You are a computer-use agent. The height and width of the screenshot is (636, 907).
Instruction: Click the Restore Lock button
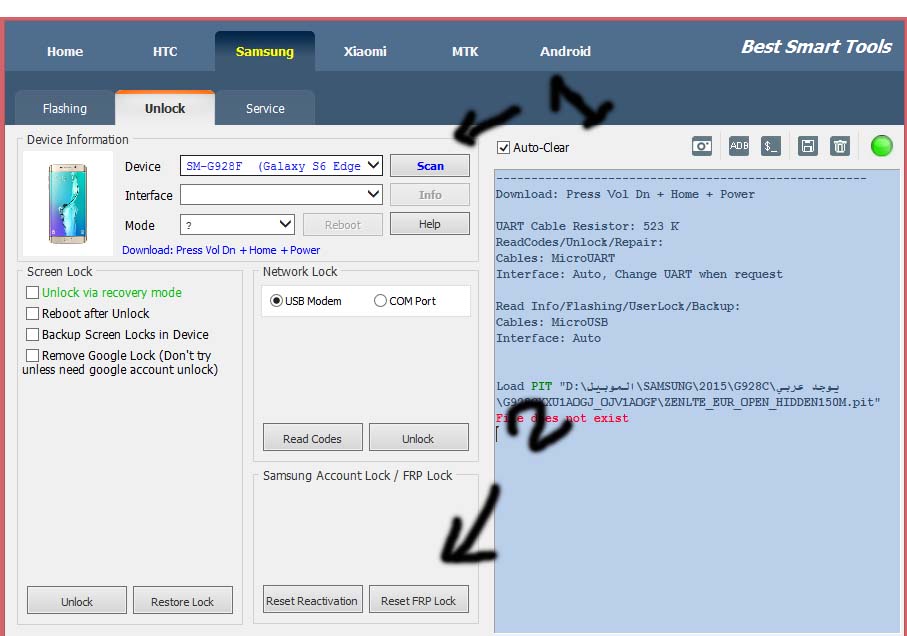tap(183, 601)
